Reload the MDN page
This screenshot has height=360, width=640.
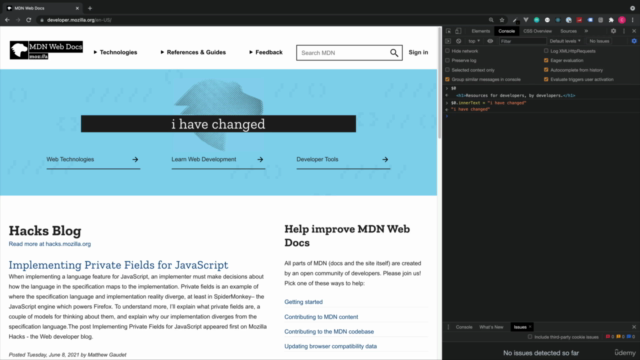[x=29, y=20]
